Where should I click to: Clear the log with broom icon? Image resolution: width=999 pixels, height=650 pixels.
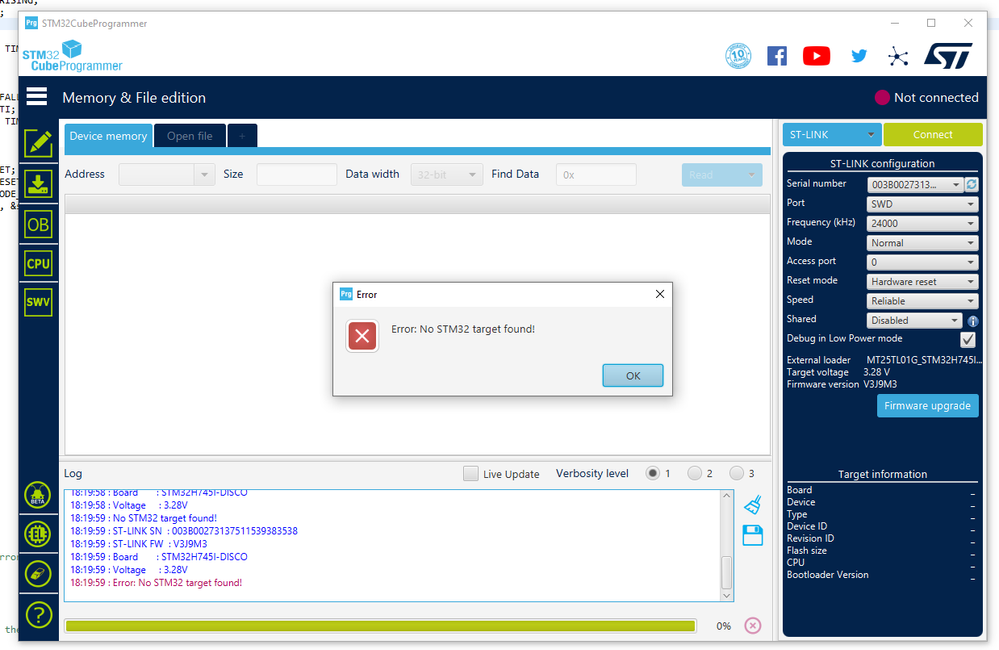coord(752,505)
